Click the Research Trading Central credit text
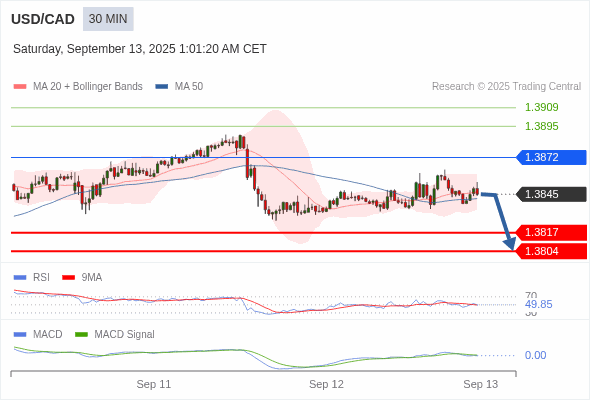Viewport: 590px width, 400px height. point(506,87)
